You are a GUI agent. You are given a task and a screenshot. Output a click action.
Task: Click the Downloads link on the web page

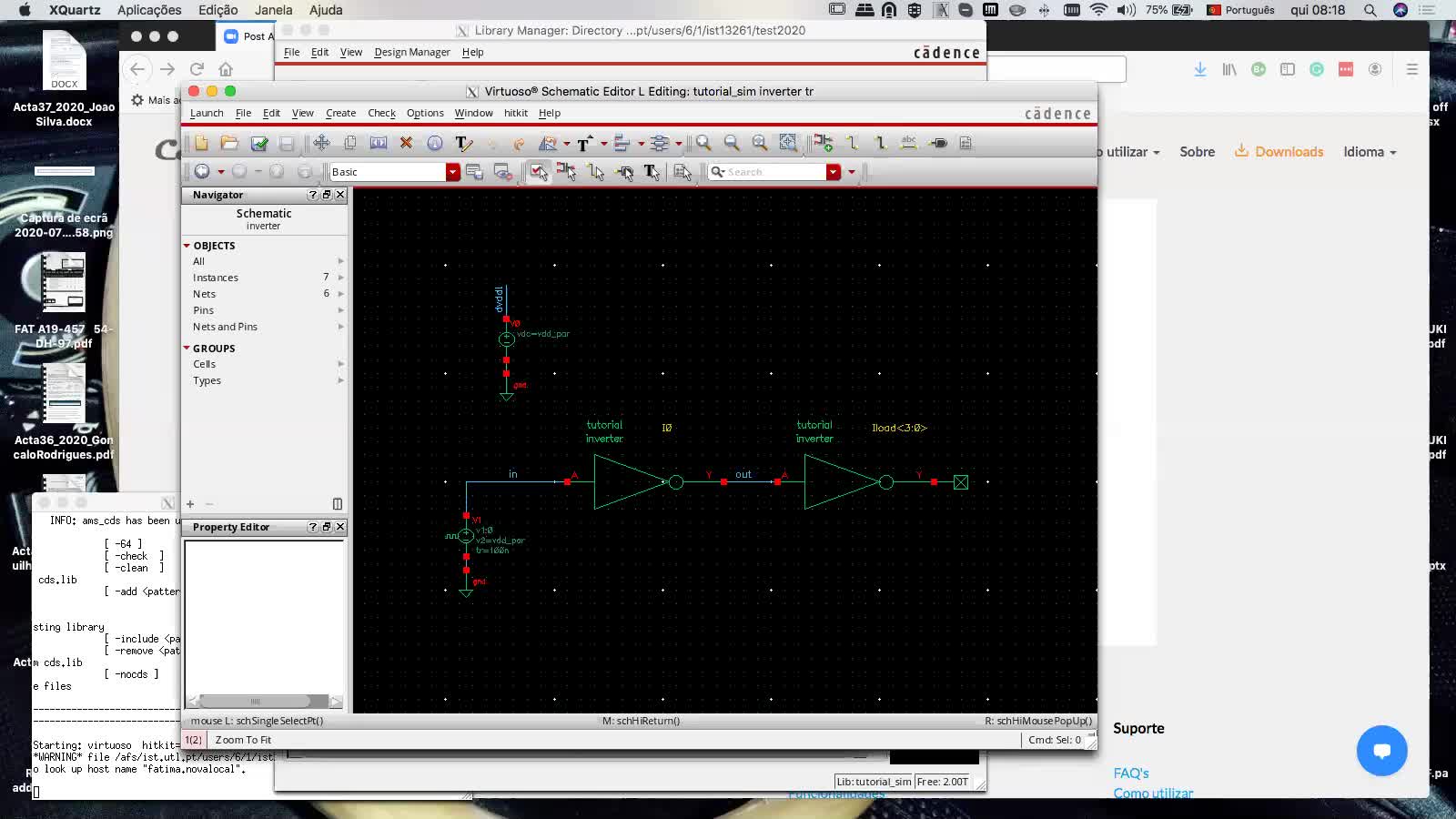coord(1279,152)
